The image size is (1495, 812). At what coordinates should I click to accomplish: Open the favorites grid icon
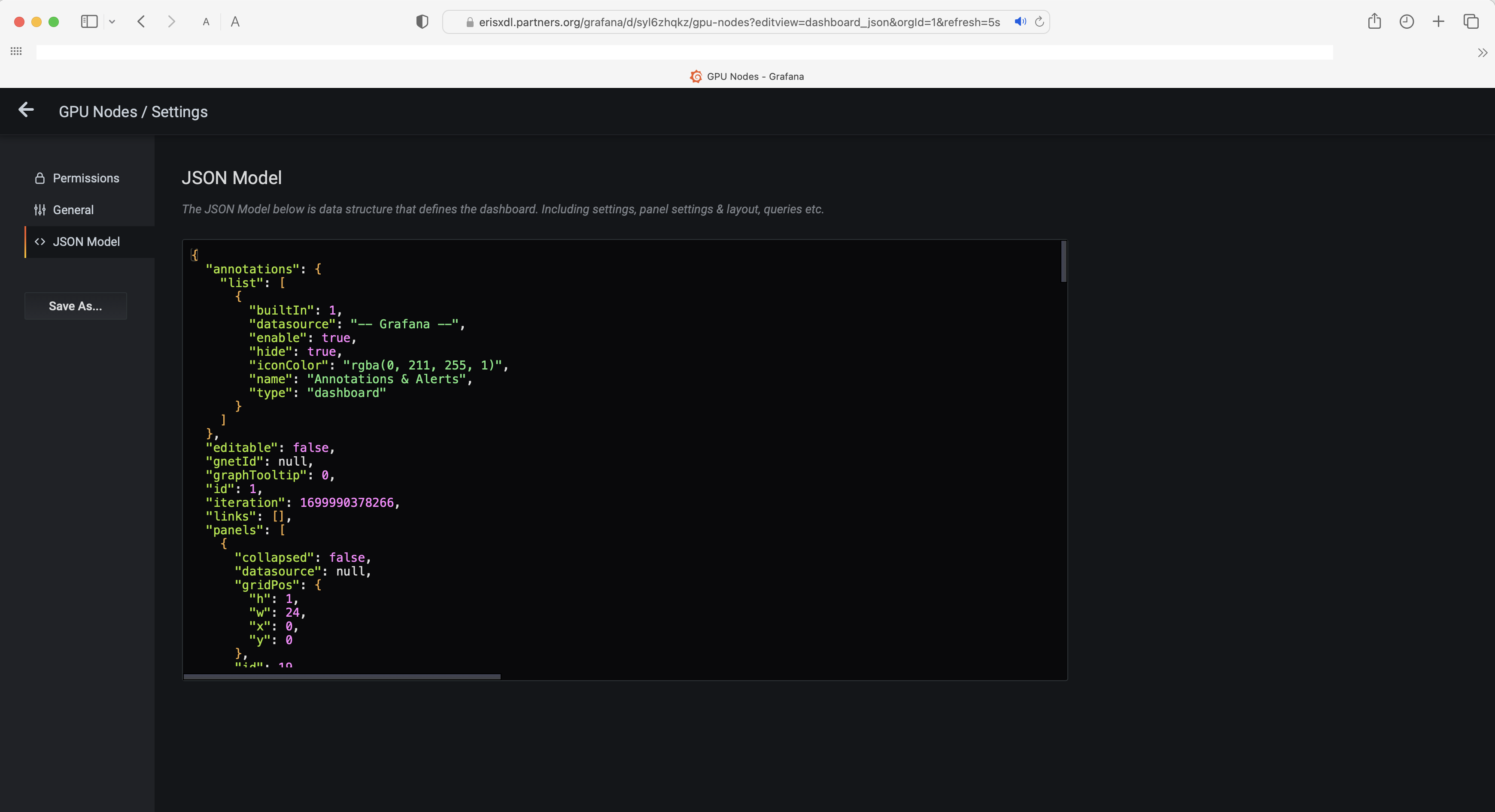click(16, 52)
